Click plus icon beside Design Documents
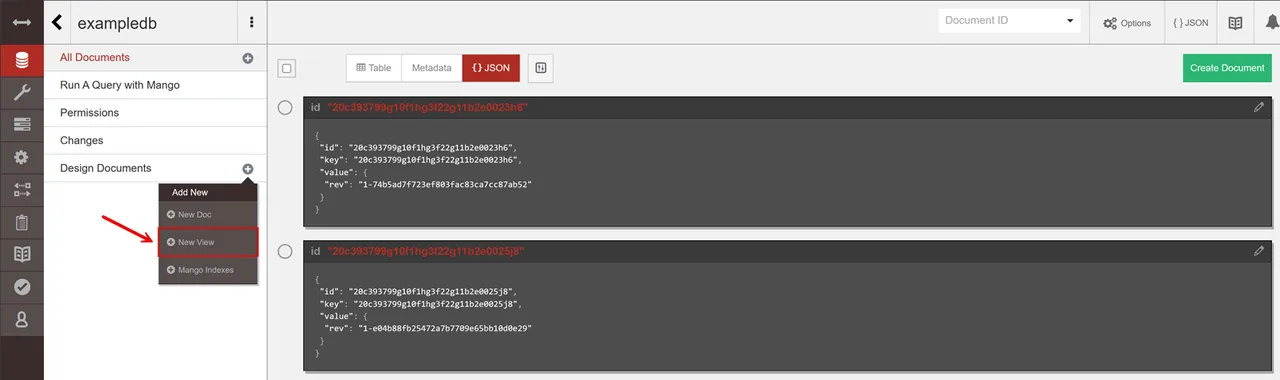 pyautogui.click(x=248, y=169)
